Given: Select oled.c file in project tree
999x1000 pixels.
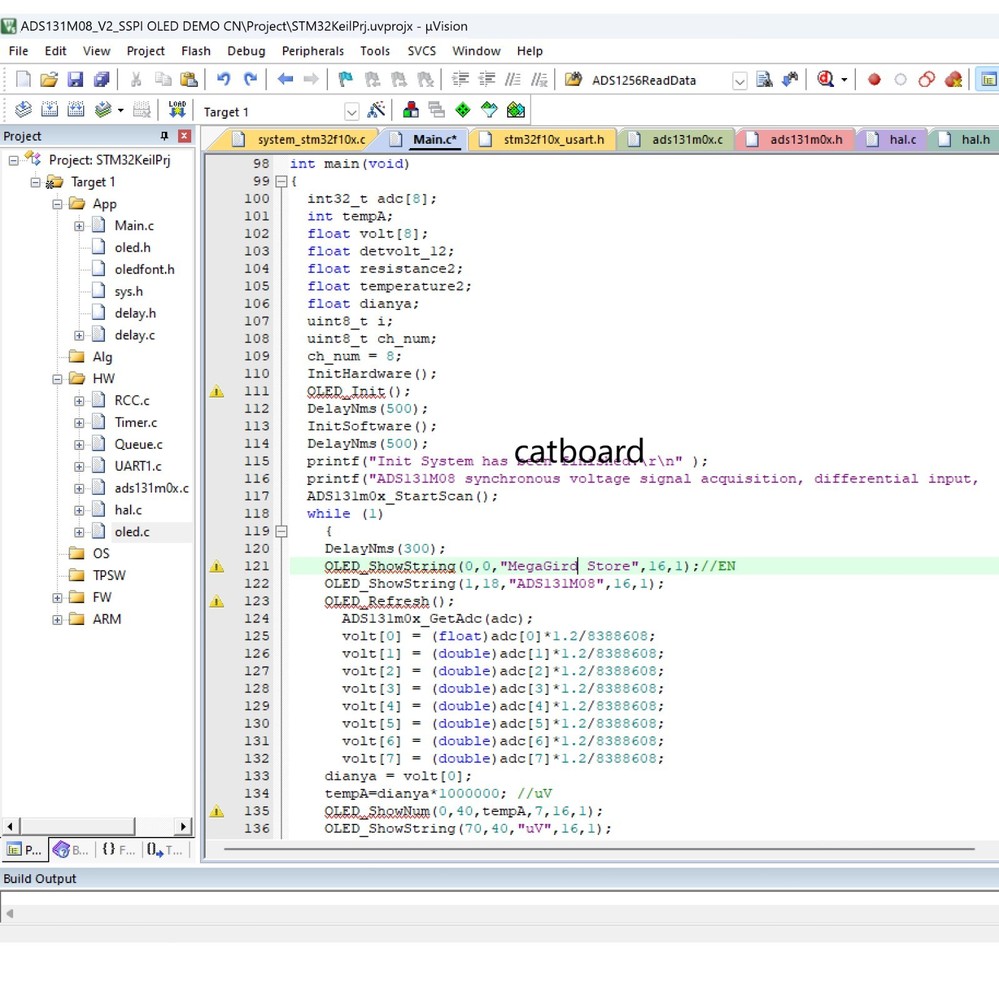Looking at the screenshot, I should pos(131,532).
